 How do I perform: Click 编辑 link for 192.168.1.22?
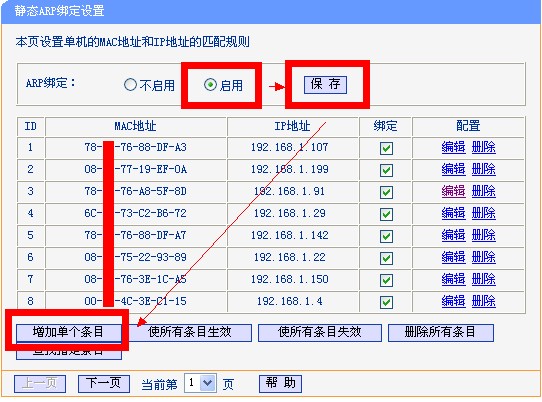click(453, 257)
